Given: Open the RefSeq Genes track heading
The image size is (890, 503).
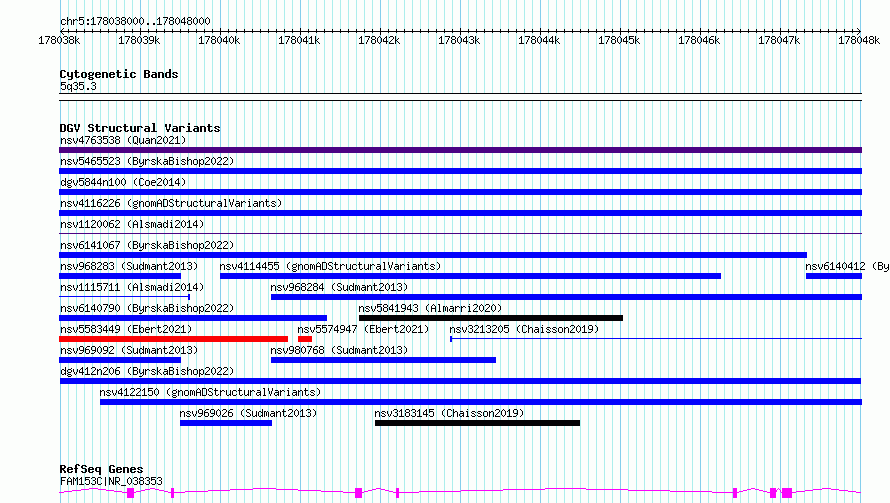Looking at the screenshot, I should click(x=102, y=469).
